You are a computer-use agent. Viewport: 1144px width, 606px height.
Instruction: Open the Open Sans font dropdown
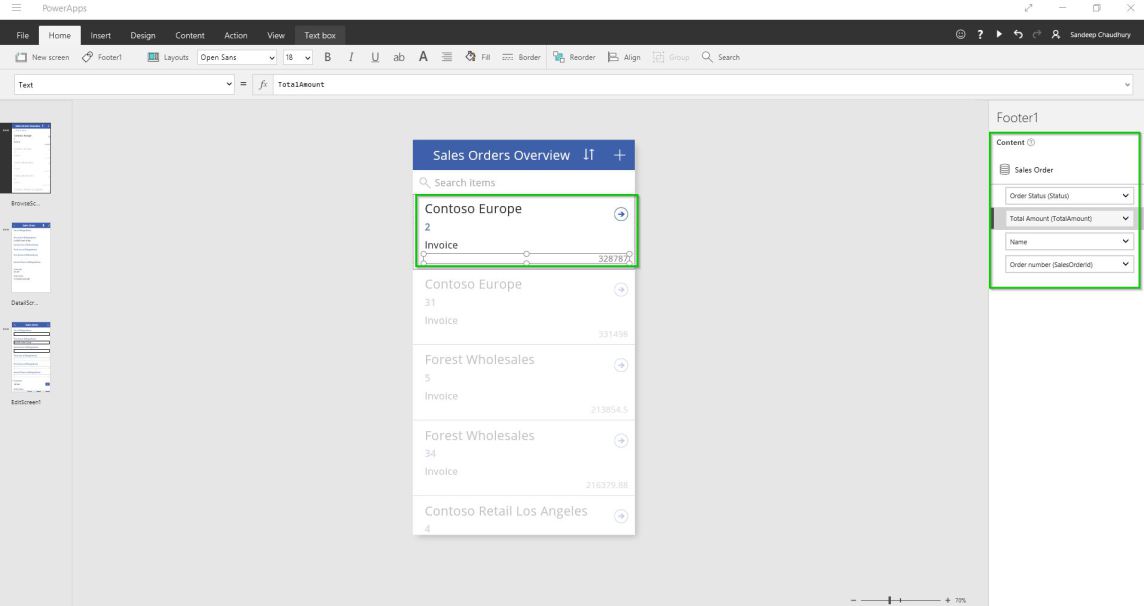pyautogui.click(x=237, y=57)
